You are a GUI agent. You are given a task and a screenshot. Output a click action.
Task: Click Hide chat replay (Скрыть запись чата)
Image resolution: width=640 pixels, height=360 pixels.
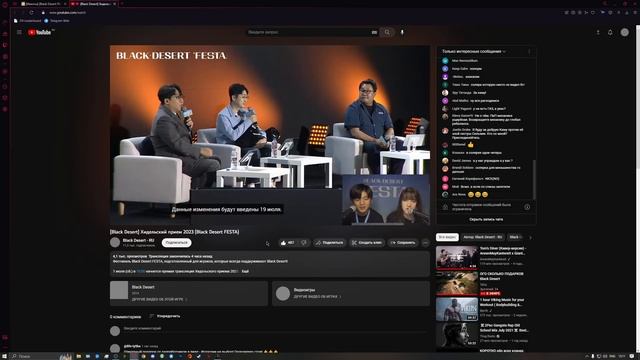tap(486, 219)
